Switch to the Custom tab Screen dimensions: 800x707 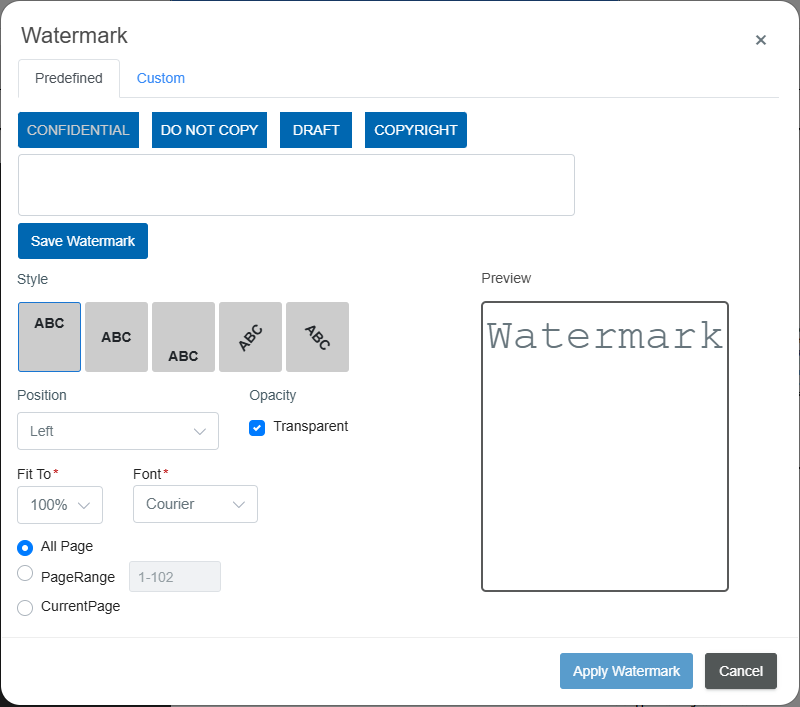pyautogui.click(x=160, y=78)
